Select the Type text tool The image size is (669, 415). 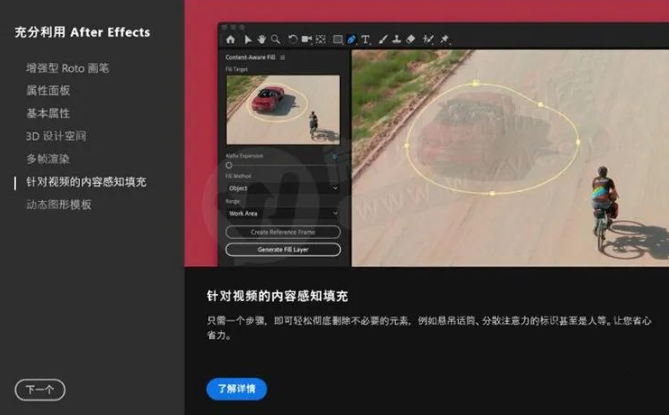click(x=365, y=40)
